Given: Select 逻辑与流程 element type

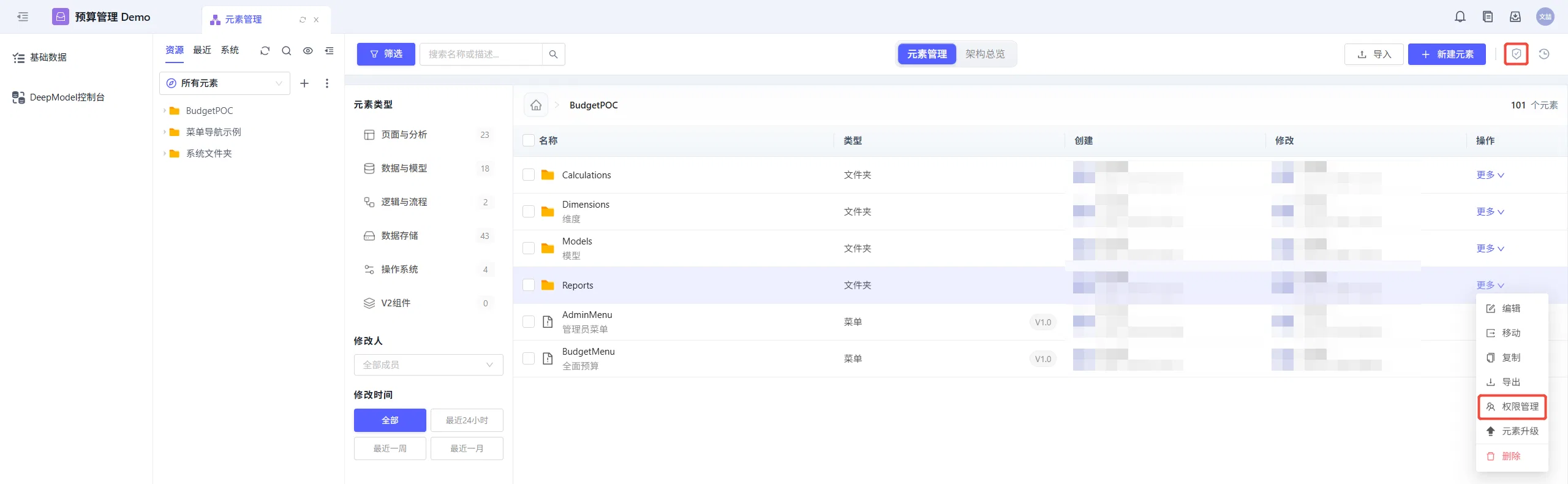Looking at the screenshot, I should coord(428,202).
